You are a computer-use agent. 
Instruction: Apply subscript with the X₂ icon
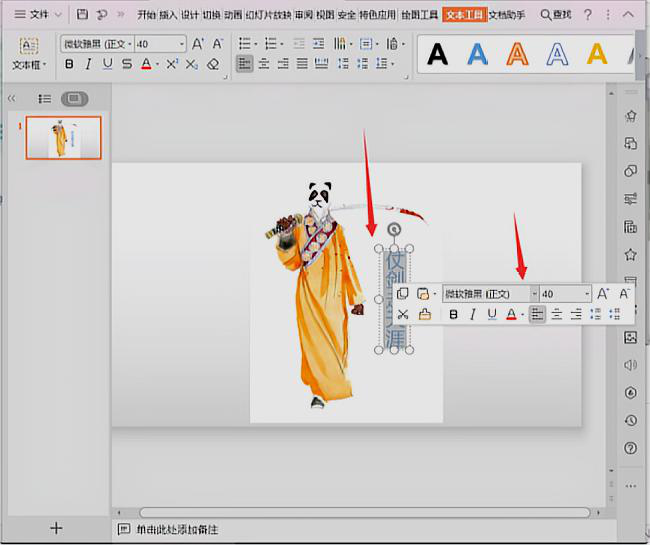192,64
